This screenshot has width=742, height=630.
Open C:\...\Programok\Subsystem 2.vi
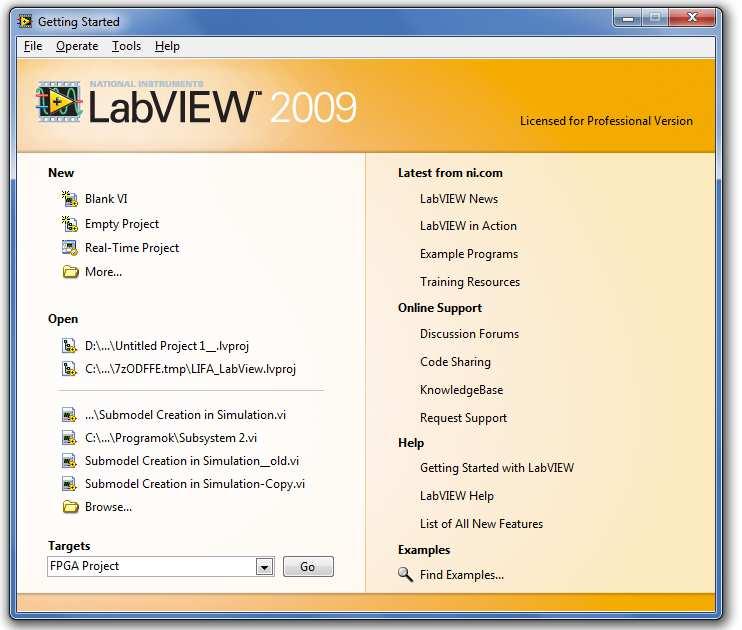pos(171,438)
